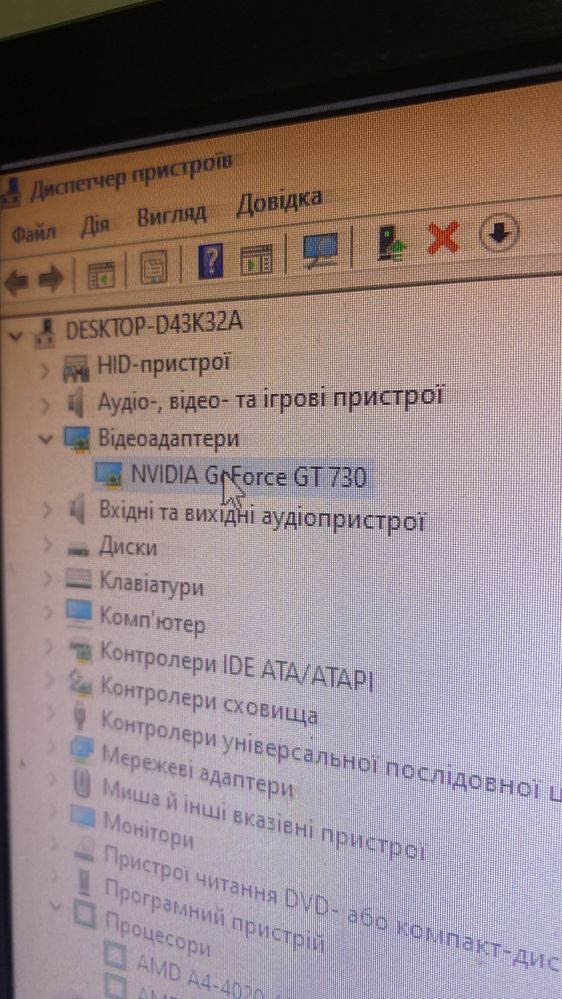Expand the Клавіатури node
This screenshot has width=562, height=999.
[x=47, y=579]
